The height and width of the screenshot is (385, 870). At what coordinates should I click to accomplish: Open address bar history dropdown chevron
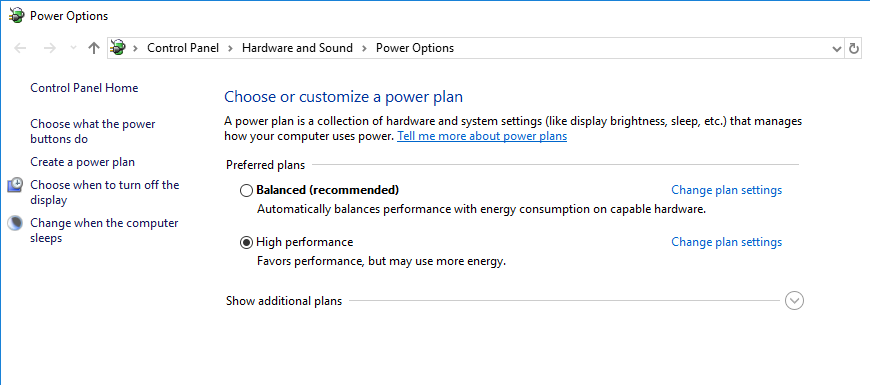(x=837, y=49)
